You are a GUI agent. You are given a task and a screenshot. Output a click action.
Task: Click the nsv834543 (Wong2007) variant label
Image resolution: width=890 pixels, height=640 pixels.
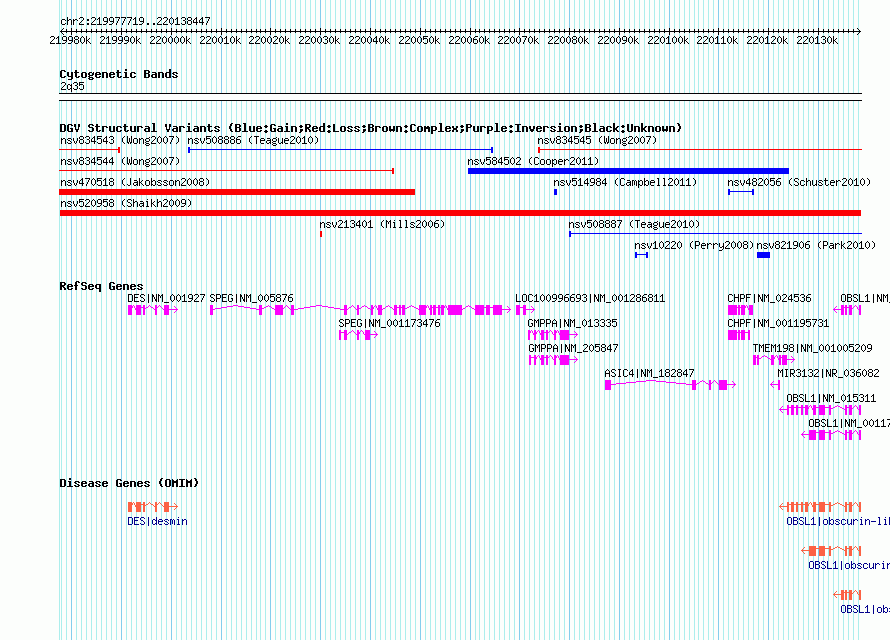point(120,140)
